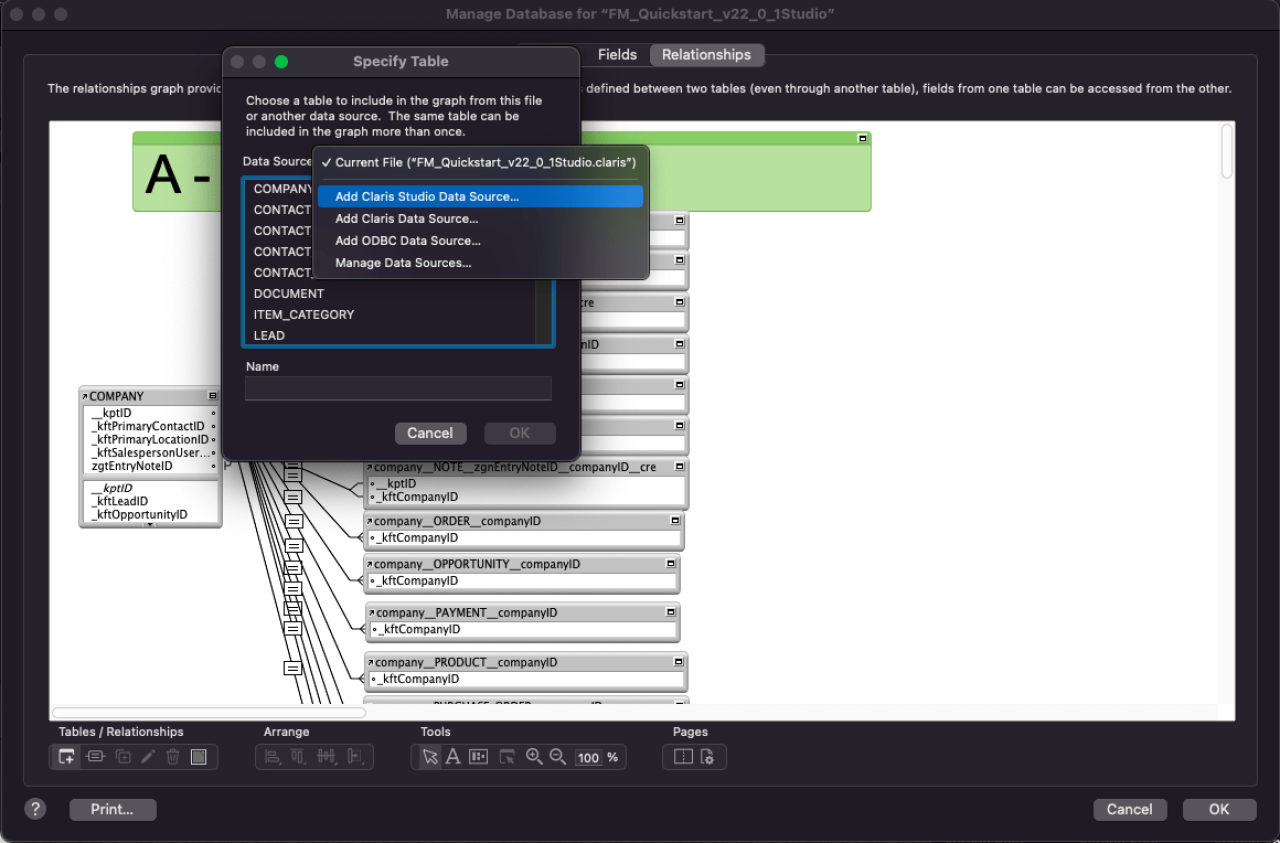The width and height of the screenshot is (1280, 843).
Task: Collapse the company__PRODUCT__companyID table occurrence
Action: pyautogui.click(x=679, y=662)
